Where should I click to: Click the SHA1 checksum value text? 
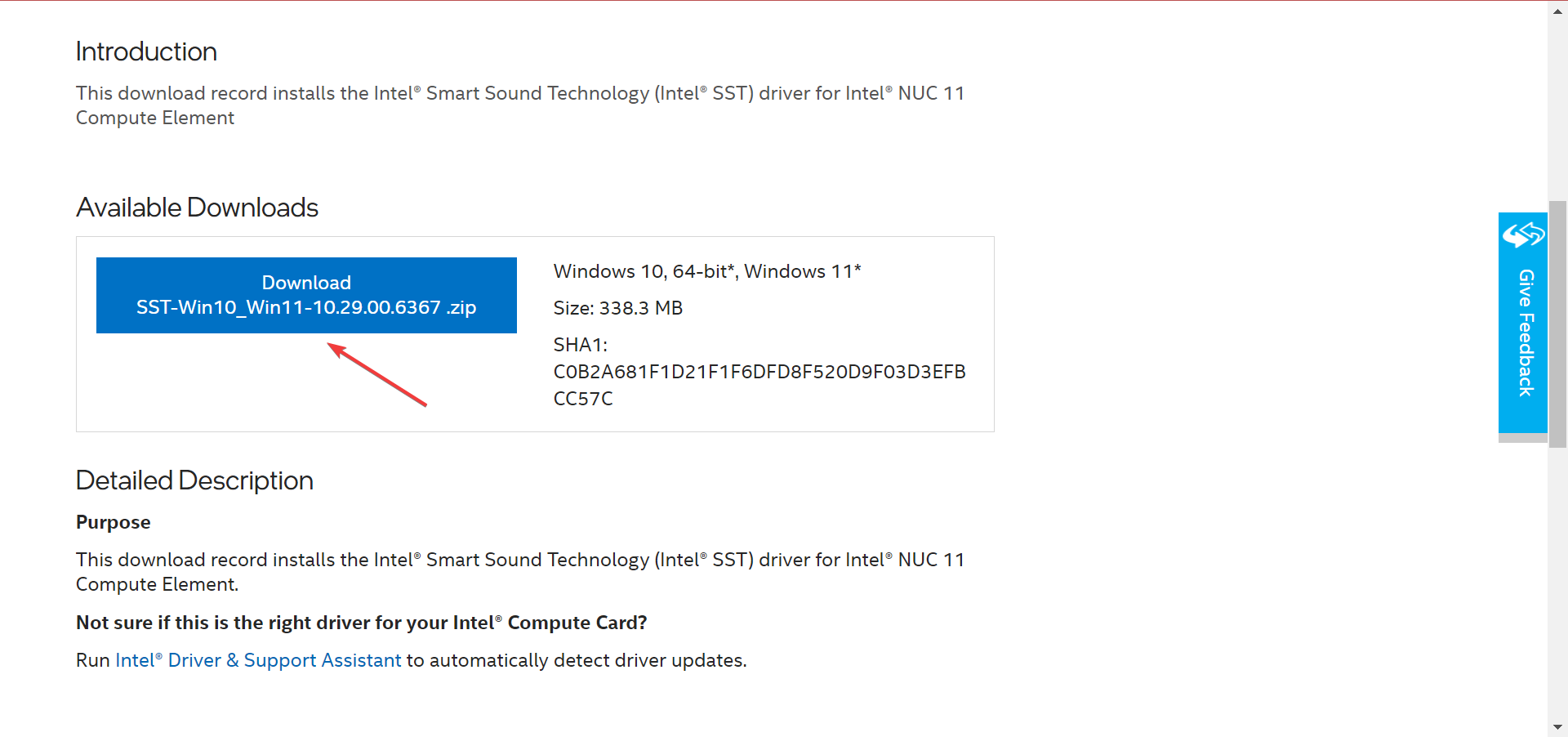tap(759, 385)
